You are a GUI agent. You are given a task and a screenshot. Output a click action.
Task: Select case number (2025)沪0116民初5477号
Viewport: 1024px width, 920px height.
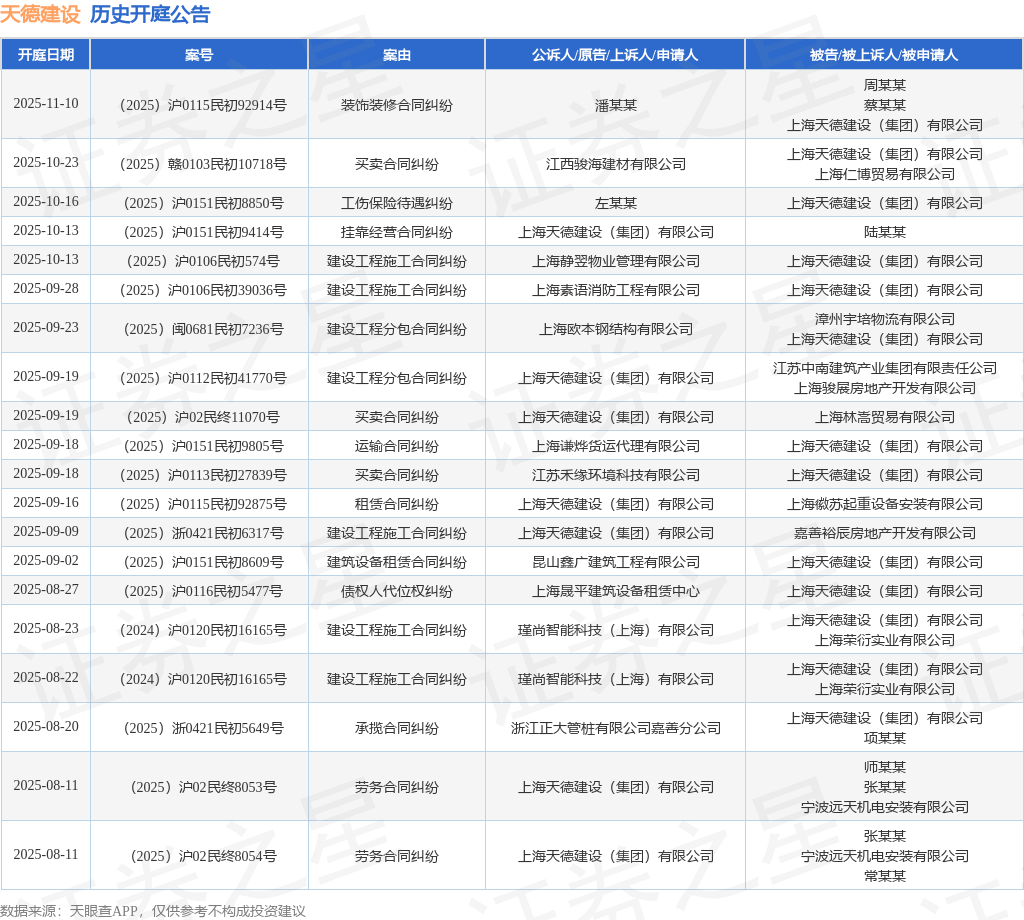point(203,591)
